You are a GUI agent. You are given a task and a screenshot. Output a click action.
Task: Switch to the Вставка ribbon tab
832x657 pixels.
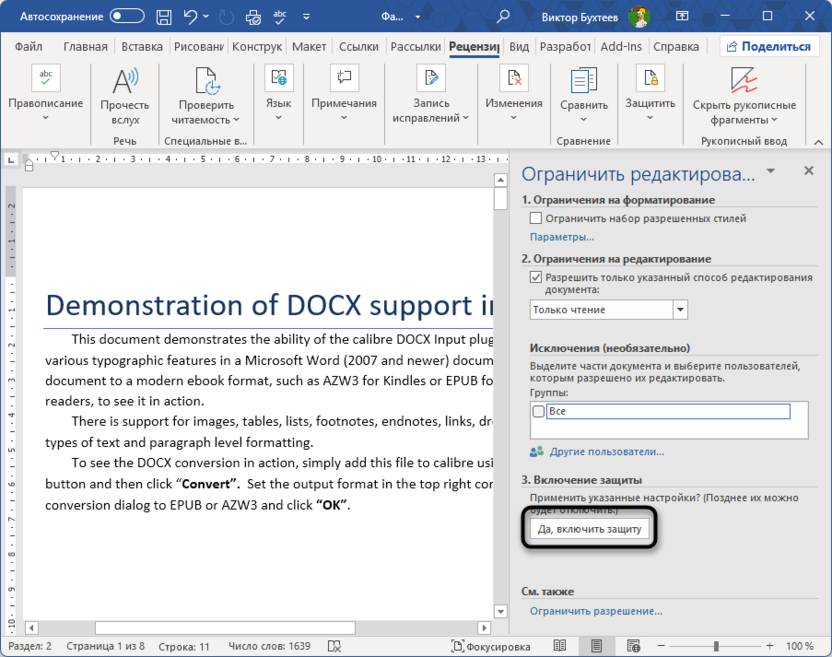tap(140, 45)
